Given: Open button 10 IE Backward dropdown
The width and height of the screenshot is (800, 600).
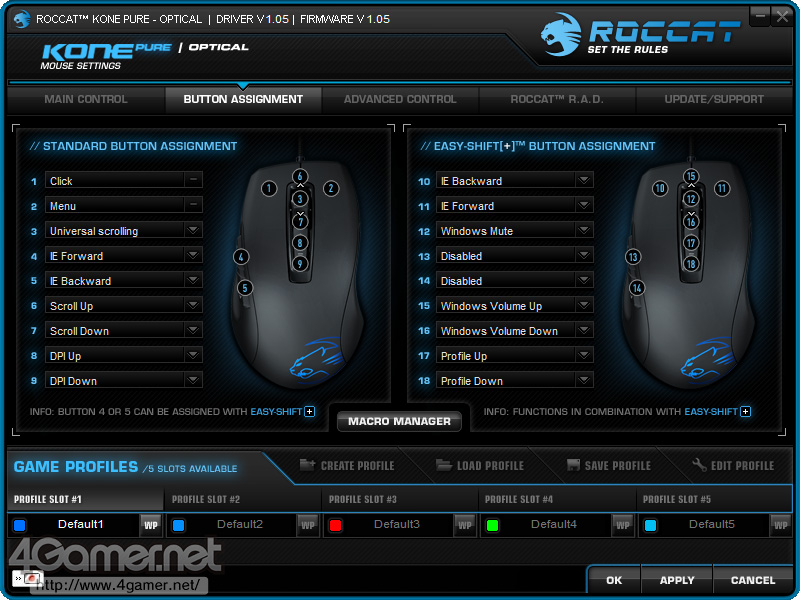Looking at the screenshot, I should point(584,180).
